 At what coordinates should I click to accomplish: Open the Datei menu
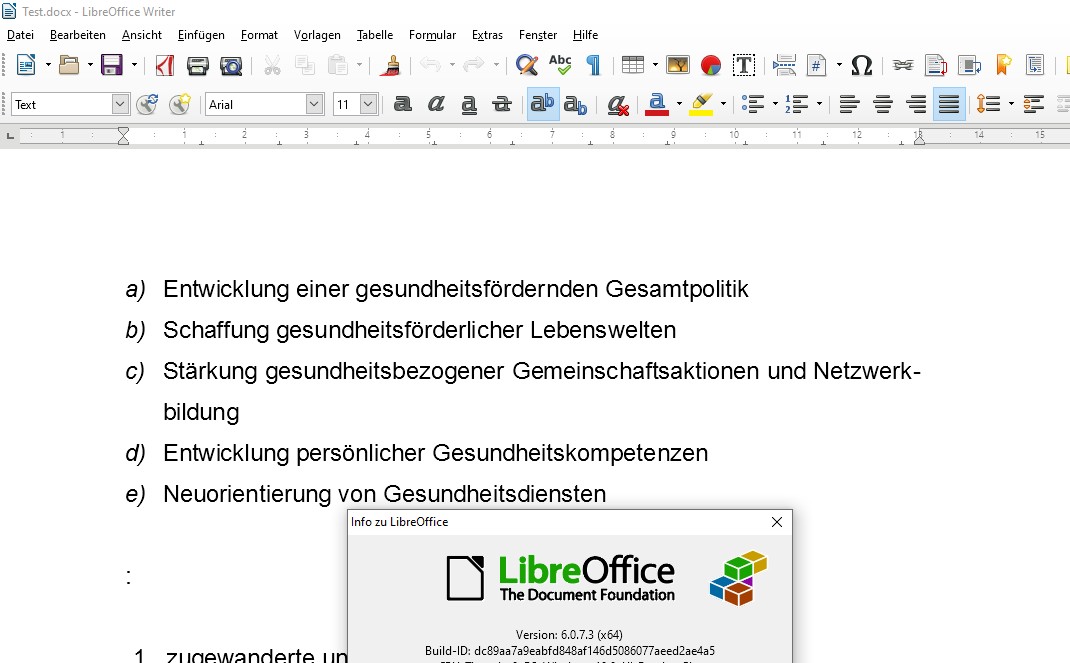[x=20, y=35]
